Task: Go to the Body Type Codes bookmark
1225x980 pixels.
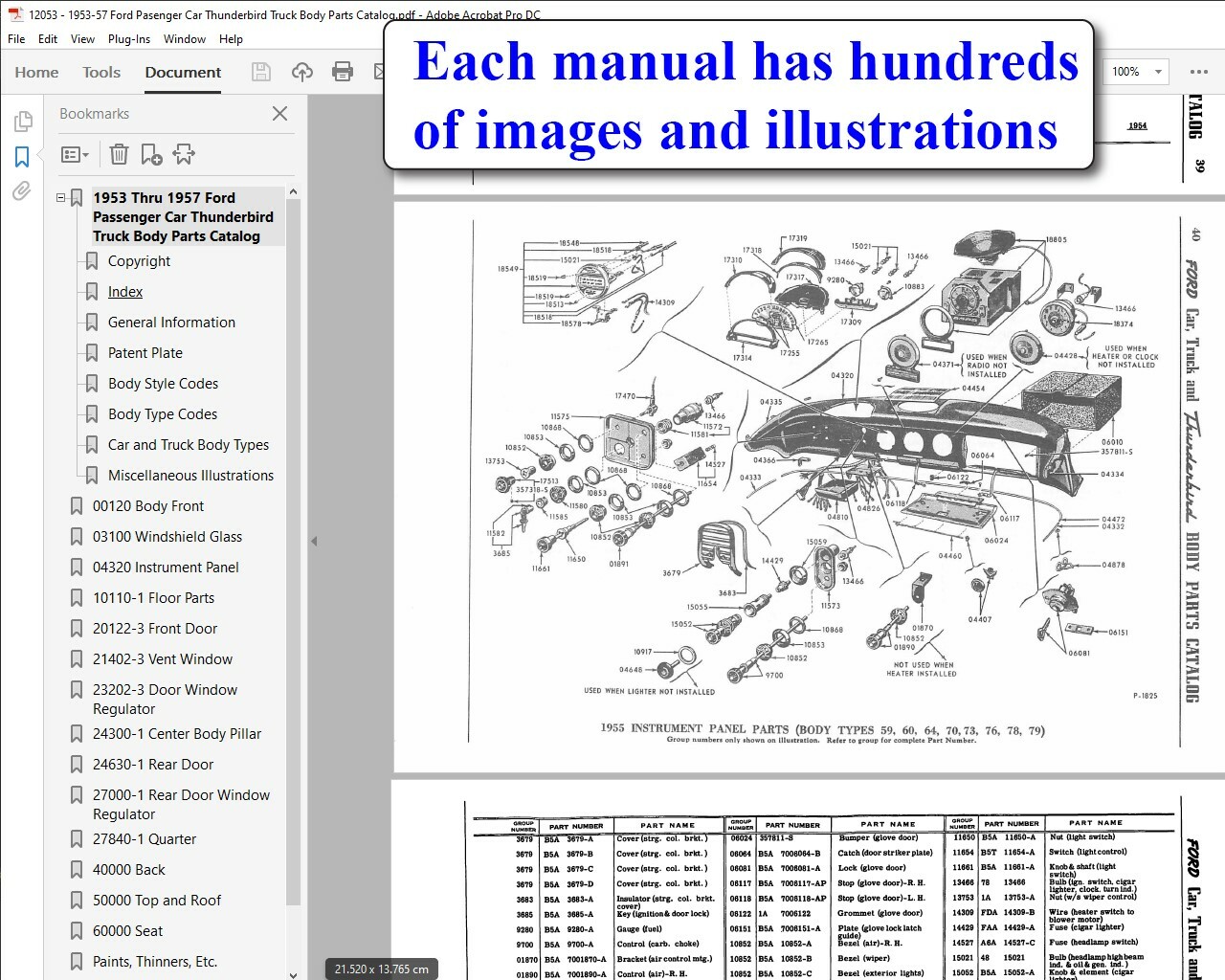Action: pos(163,414)
